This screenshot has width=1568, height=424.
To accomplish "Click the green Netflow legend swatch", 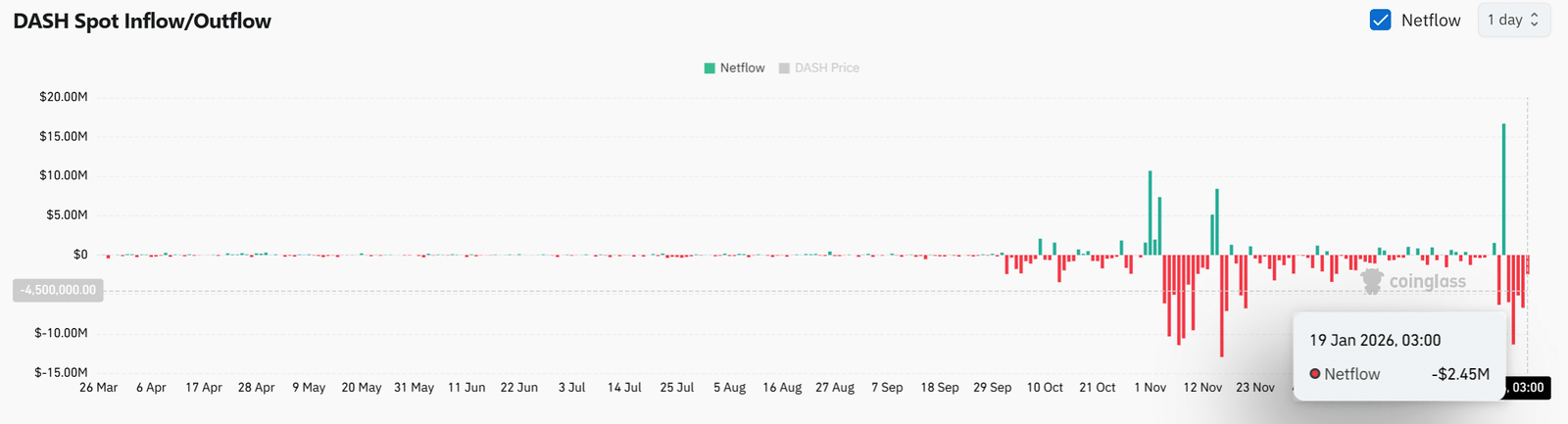I will click(x=710, y=69).
